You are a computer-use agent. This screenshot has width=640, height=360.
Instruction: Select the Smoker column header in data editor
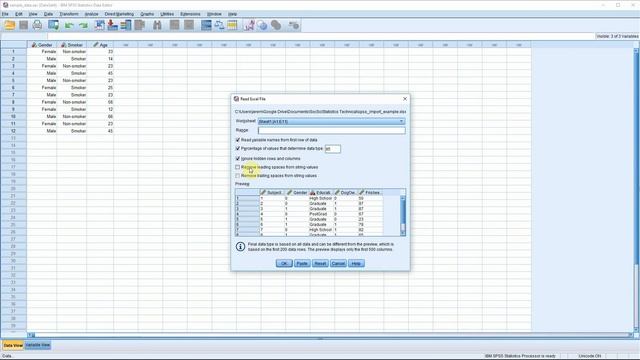72,44
